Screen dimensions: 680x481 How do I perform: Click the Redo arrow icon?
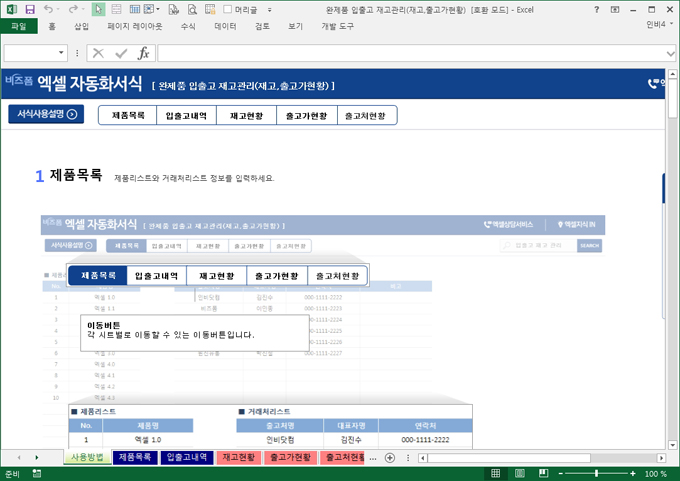coord(73,9)
